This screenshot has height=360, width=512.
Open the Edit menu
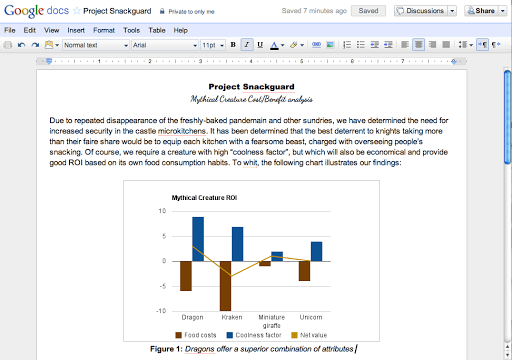pos(29,30)
